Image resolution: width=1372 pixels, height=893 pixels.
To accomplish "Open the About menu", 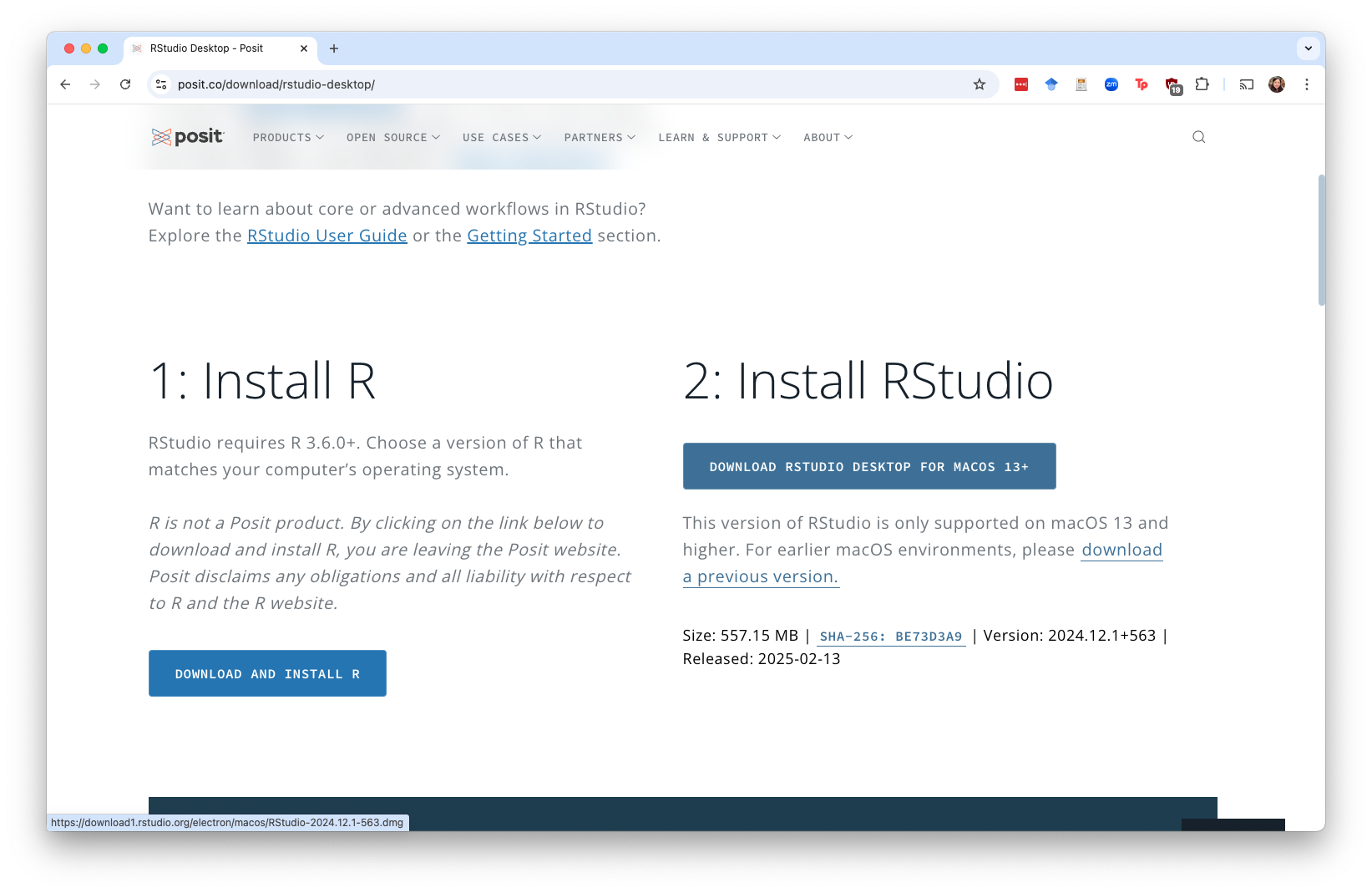I will (x=828, y=138).
